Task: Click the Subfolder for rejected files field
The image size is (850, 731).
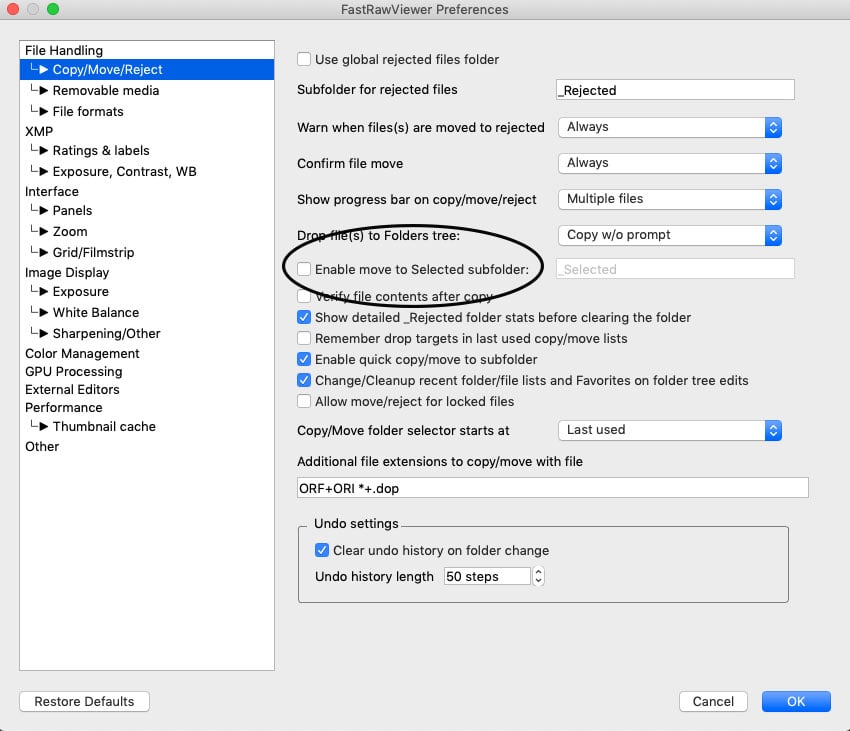Action: click(675, 89)
